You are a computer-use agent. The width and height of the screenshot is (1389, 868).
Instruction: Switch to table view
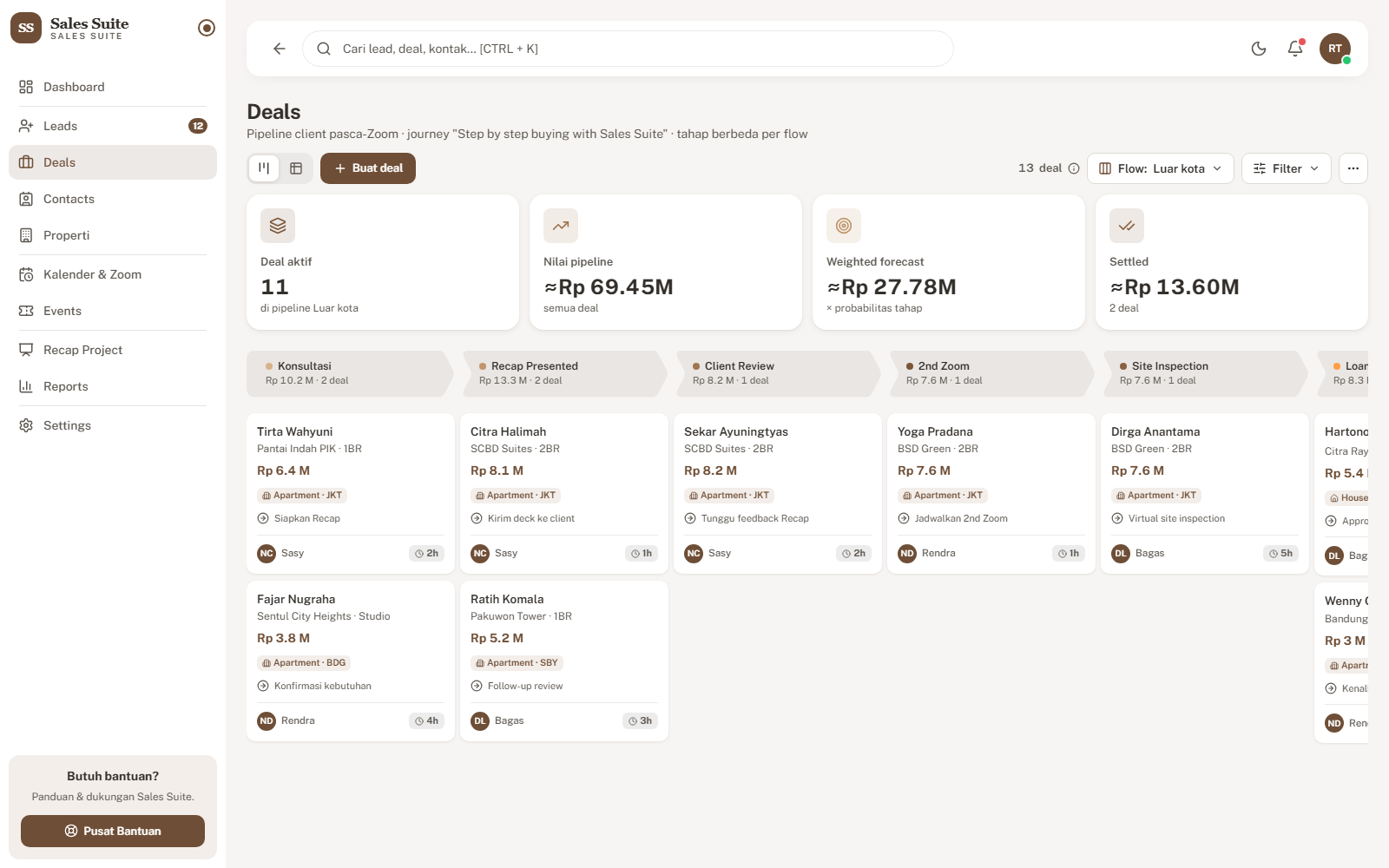click(x=296, y=168)
